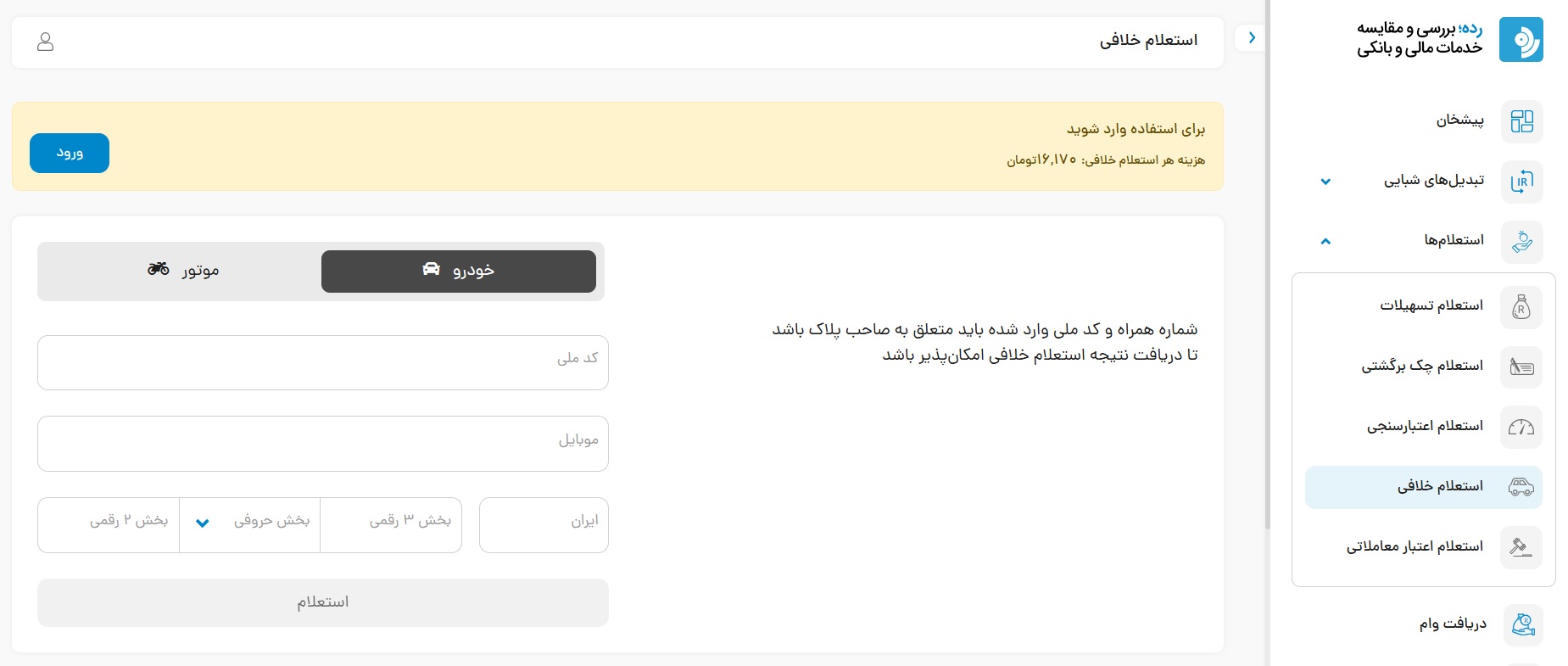Screen dimensions: 1568x666
Task: Click the user profile icon
Action: click(46, 42)
